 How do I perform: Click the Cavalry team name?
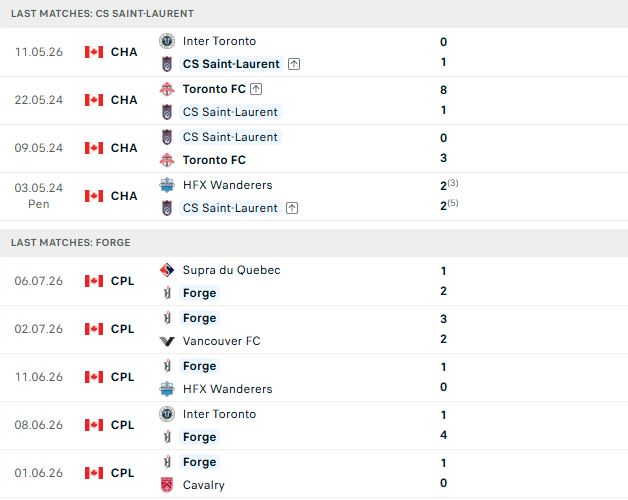click(203, 485)
